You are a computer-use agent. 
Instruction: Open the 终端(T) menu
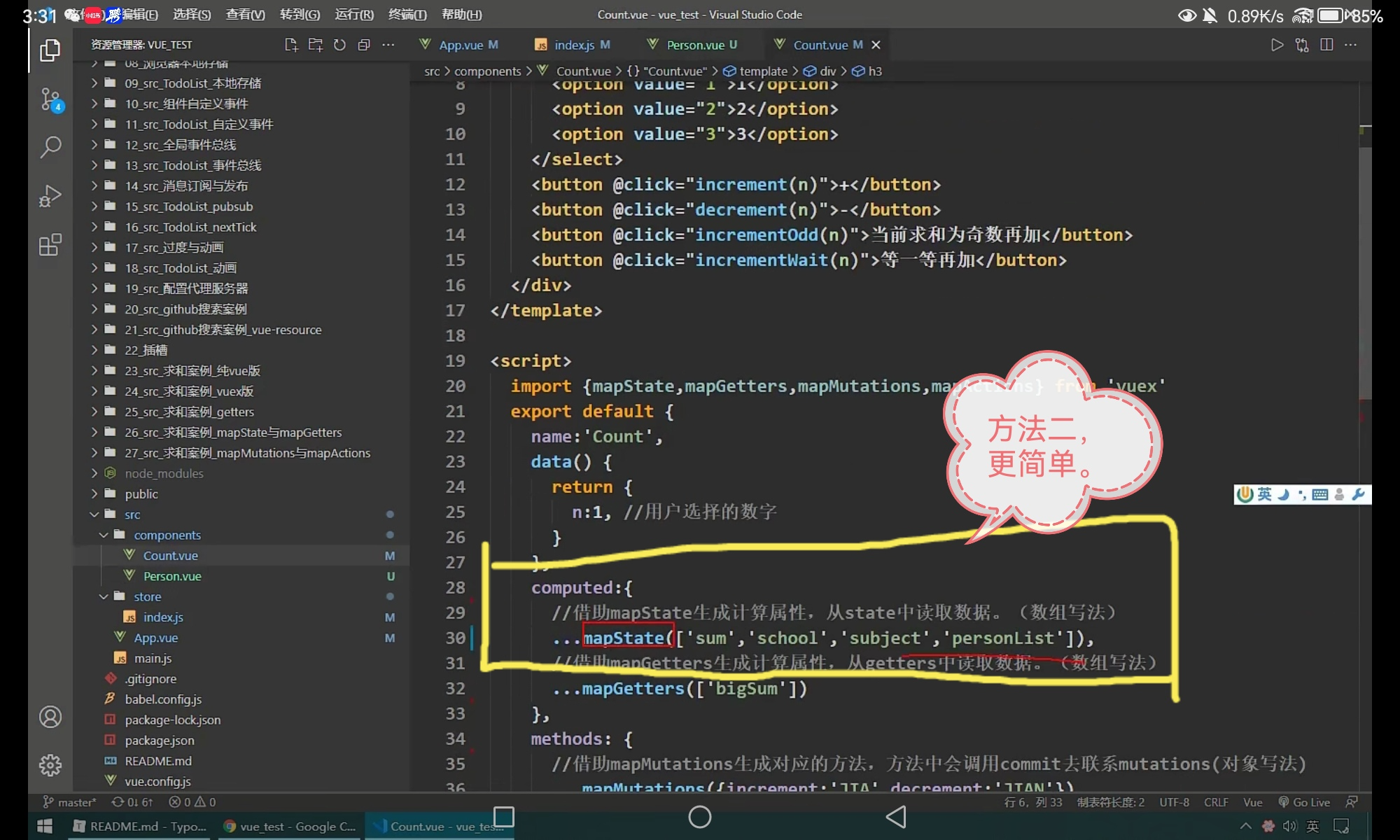coord(407,15)
